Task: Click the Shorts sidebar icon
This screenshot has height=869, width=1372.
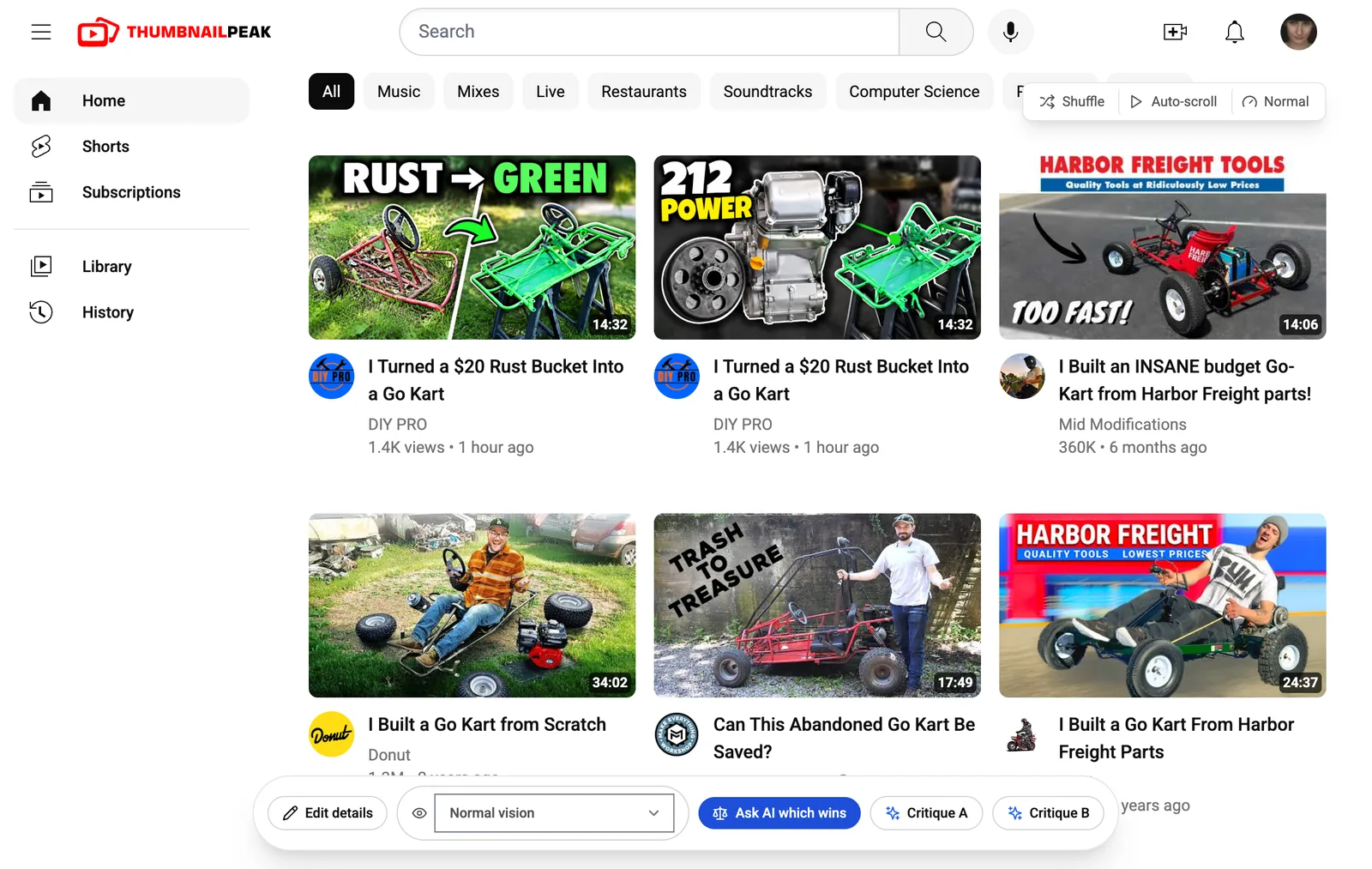Action: [41, 147]
